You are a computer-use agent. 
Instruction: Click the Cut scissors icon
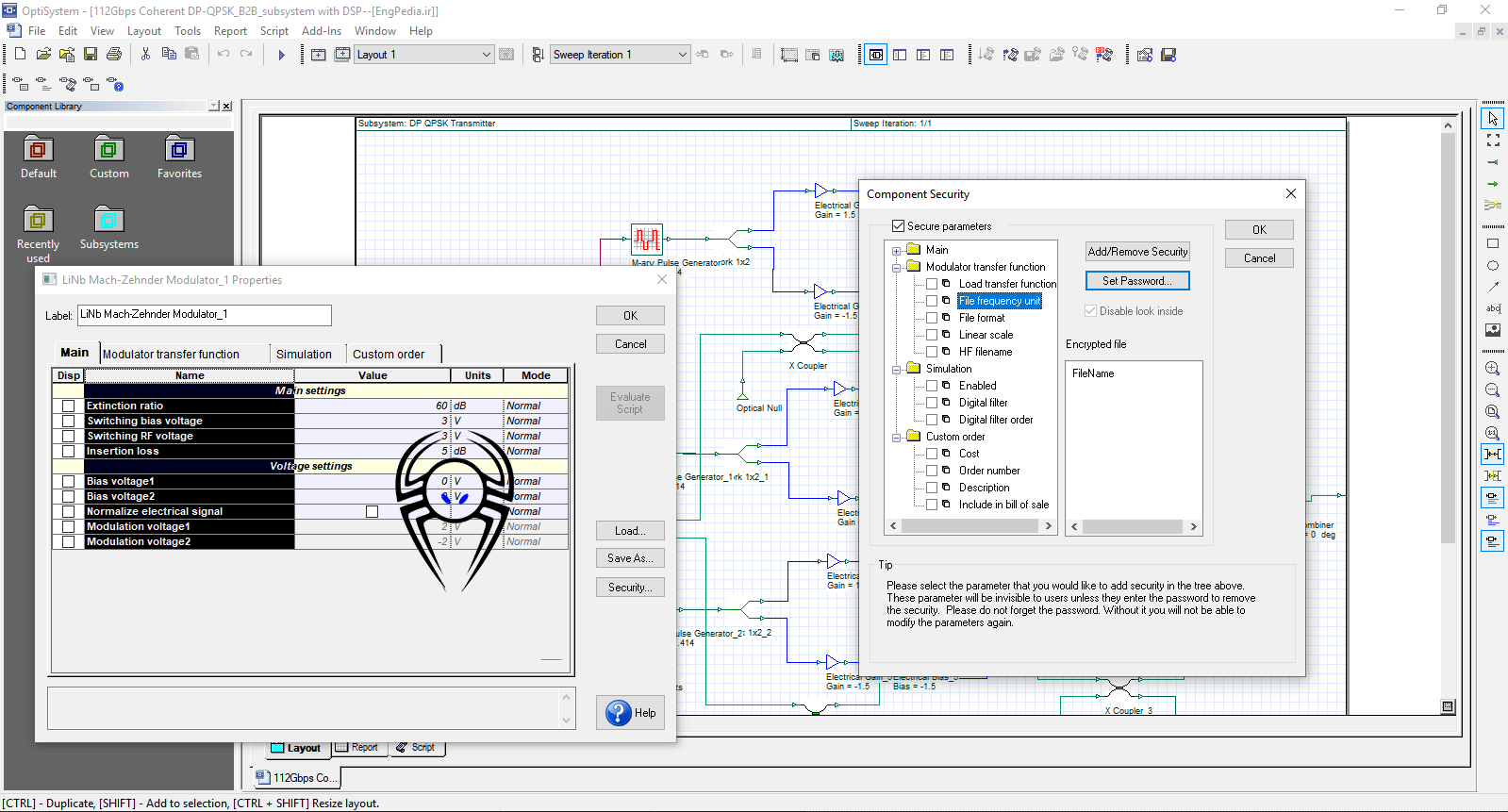[x=145, y=55]
